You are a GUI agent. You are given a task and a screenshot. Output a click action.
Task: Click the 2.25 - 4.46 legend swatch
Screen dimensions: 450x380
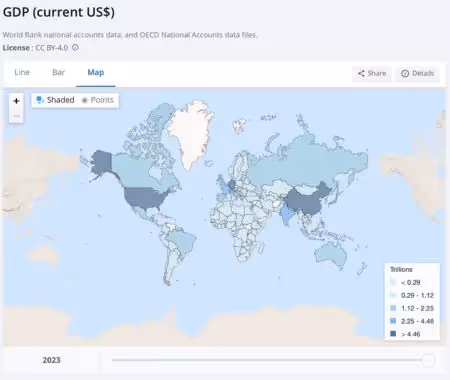tap(393, 321)
